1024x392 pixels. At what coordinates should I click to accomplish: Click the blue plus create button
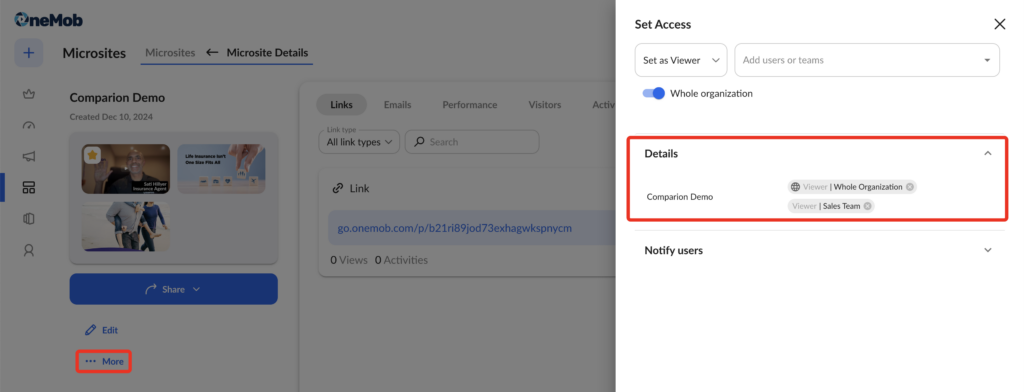point(29,53)
